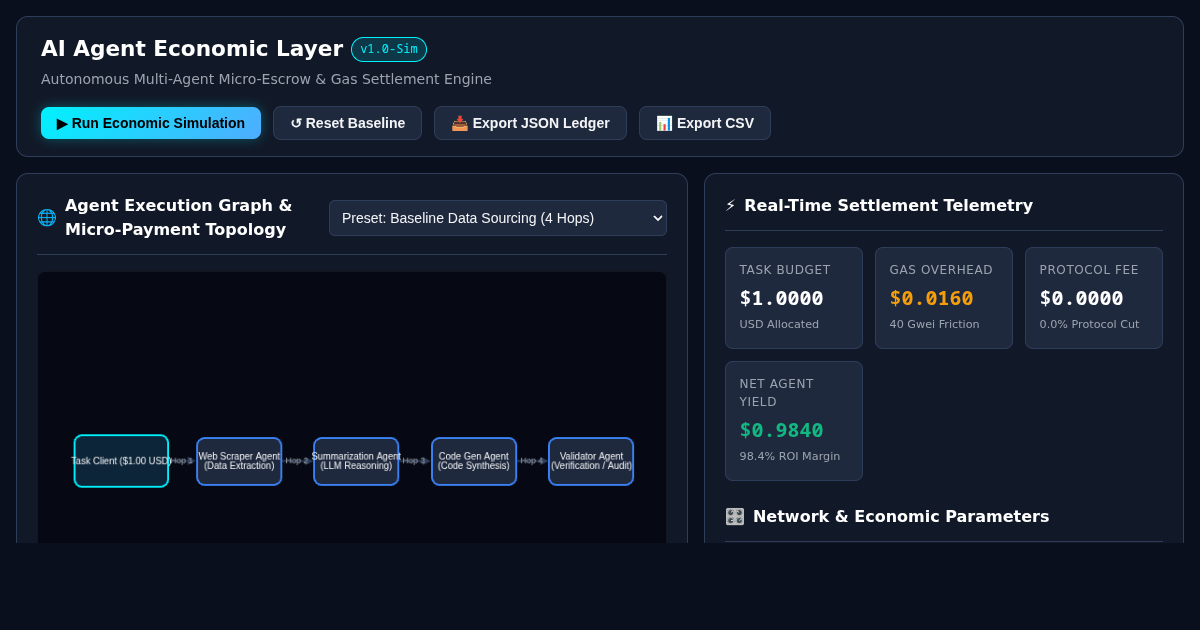This screenshot has height=630, width=1200.
Task: Select the Code Gen Agent node
Action: 474,461
